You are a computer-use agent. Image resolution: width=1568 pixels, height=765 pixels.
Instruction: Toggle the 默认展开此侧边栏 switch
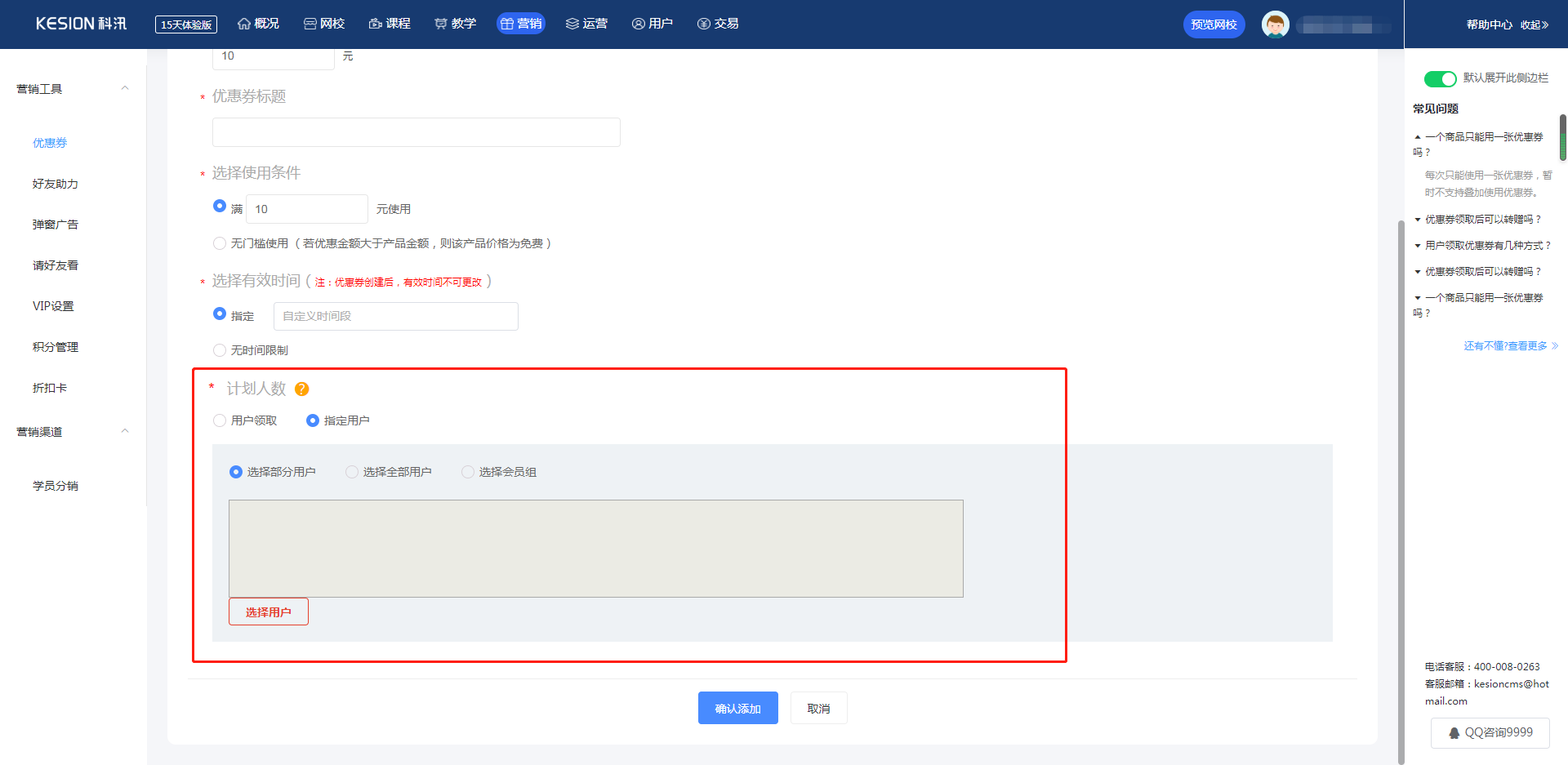click(x=1440, y=78)
